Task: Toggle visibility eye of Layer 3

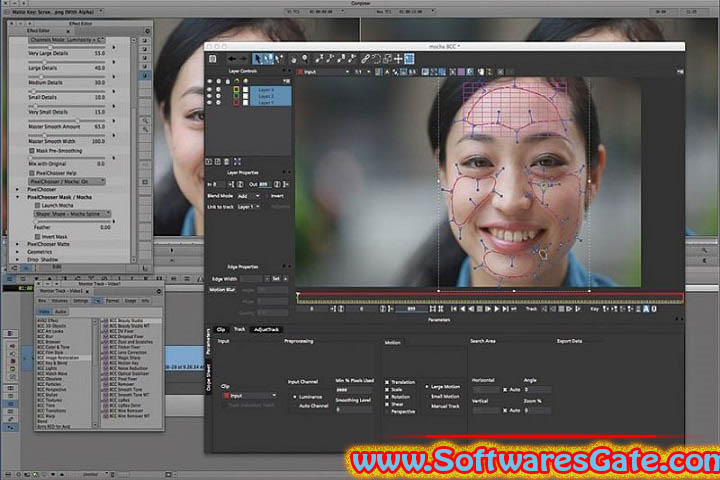Action: pos(210,90)
